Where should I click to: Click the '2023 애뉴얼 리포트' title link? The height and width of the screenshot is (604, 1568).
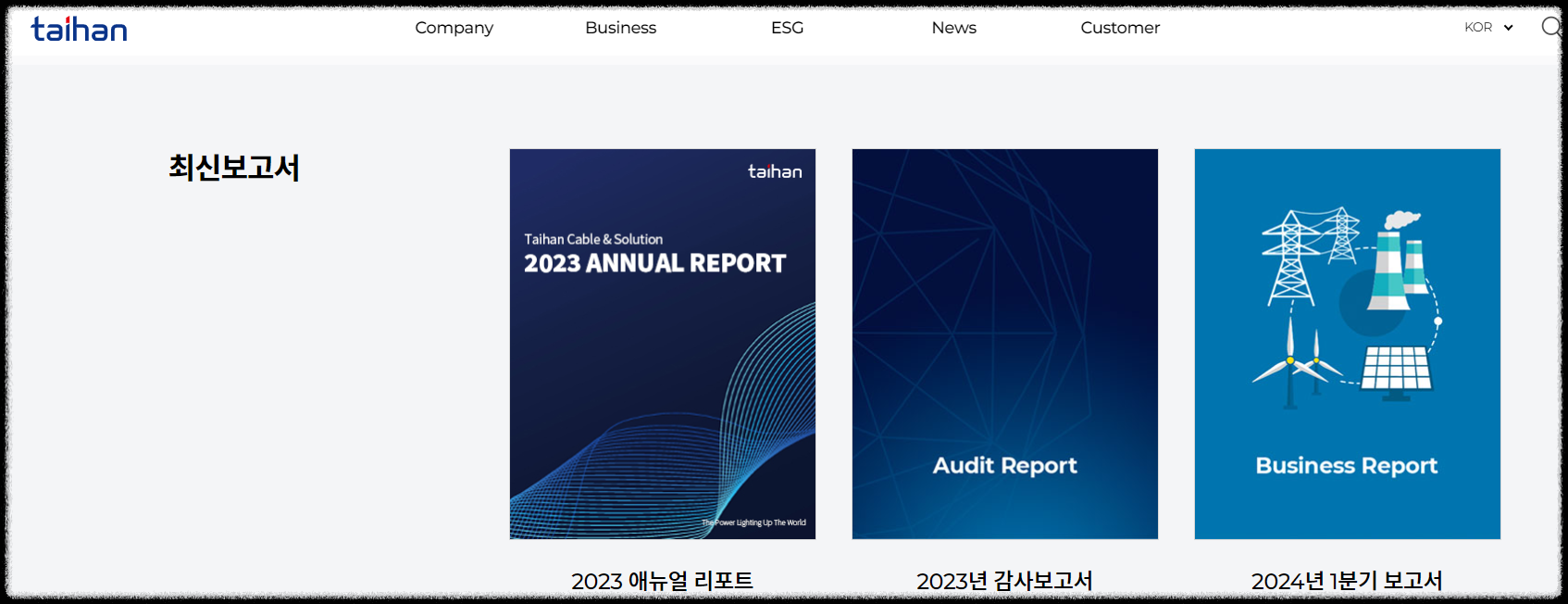coord(663,581)
